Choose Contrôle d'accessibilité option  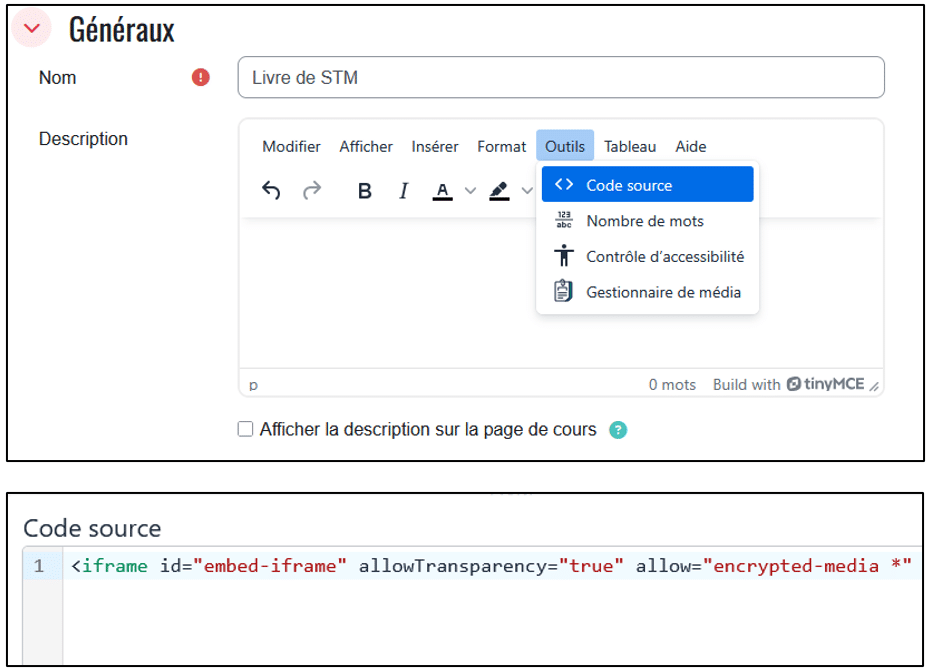[647, 256]
